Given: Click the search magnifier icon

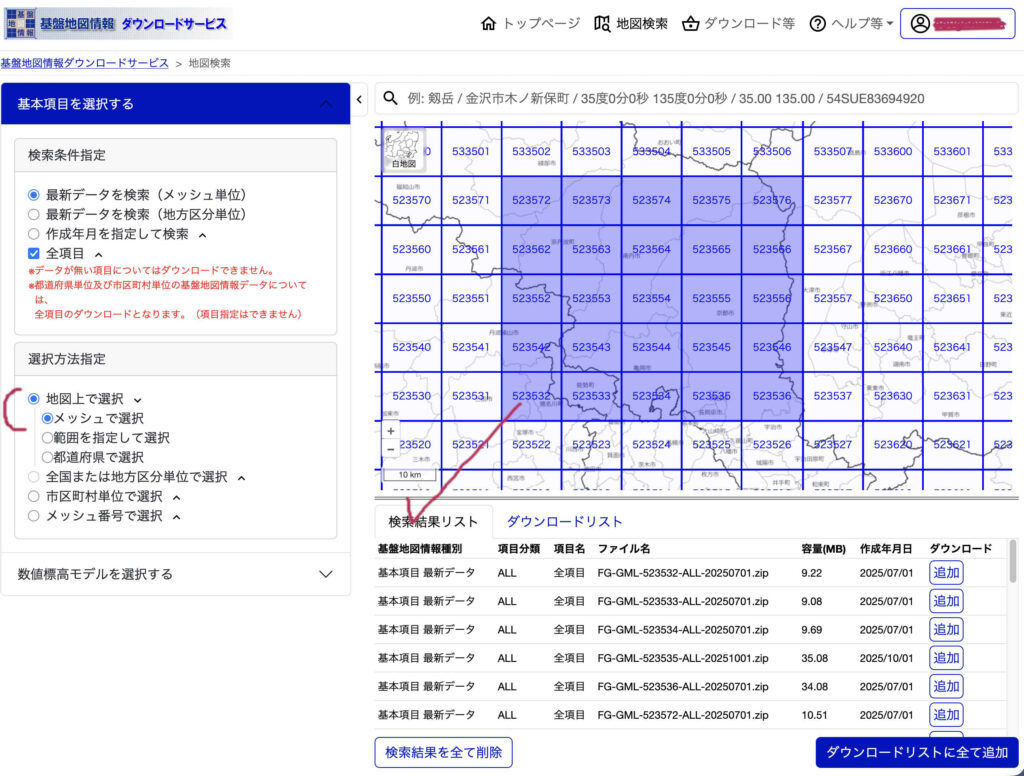Looking at the screenshot, I should click(391, 99).
